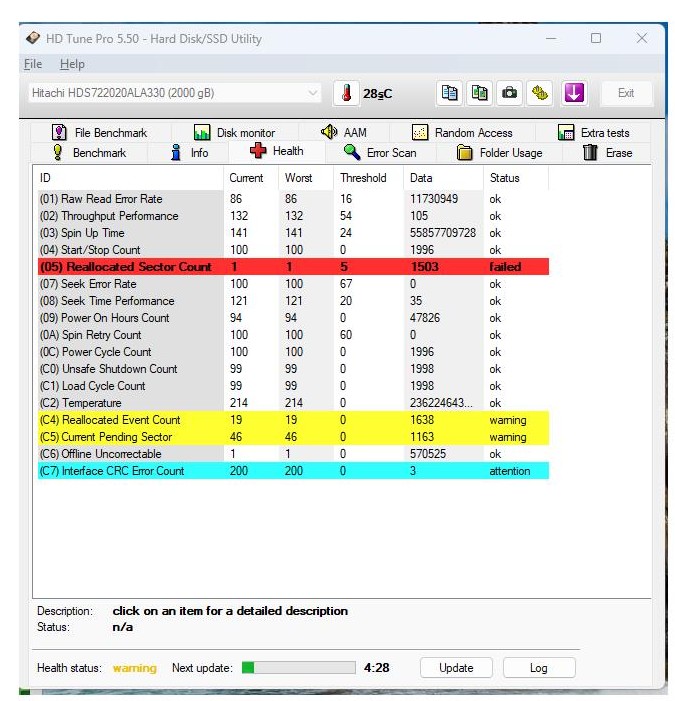Click the Exit button
The height and width of the screenshot is (701, 675).
625,93
